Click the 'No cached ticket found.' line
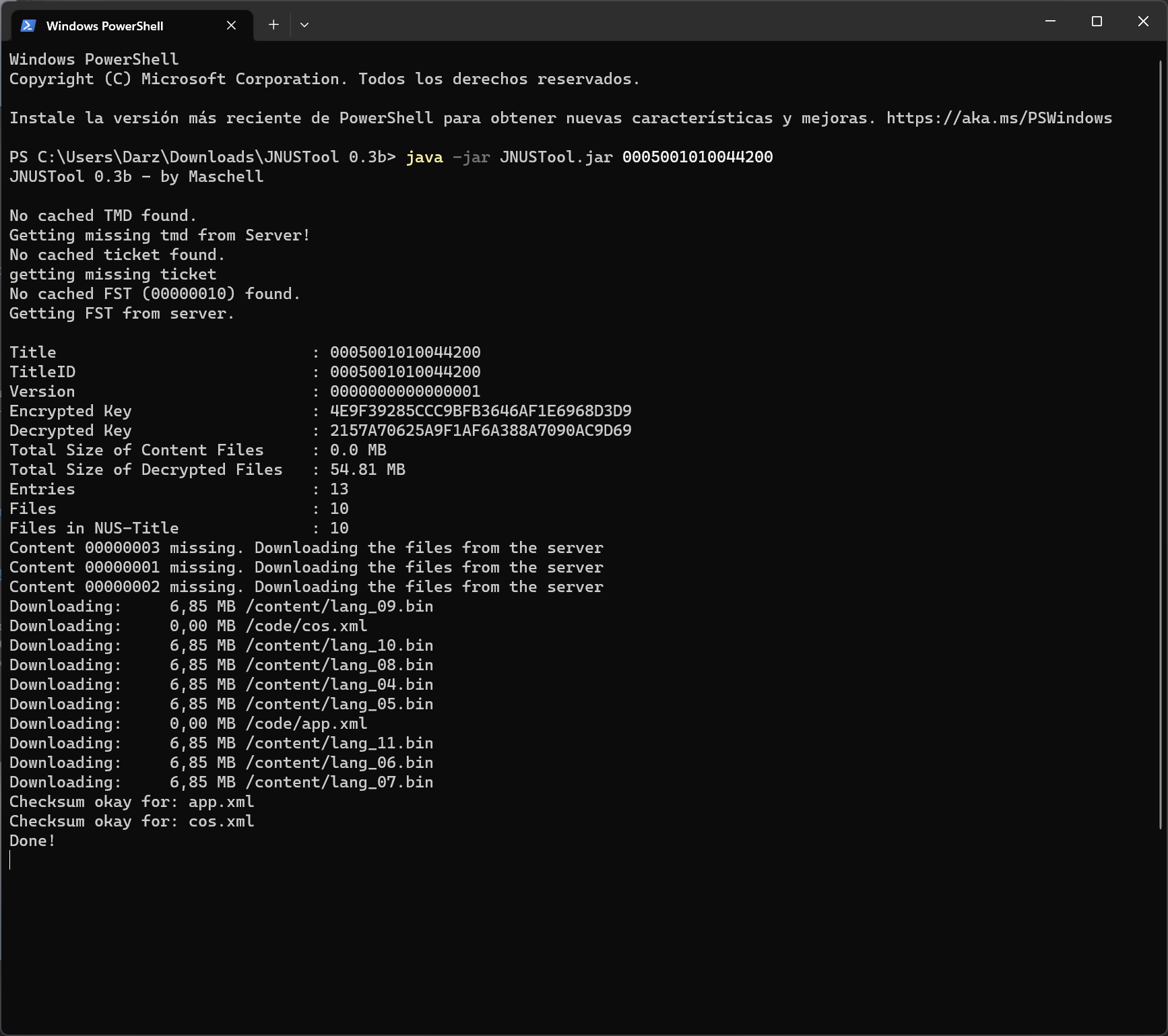 [x=117, y=255]
